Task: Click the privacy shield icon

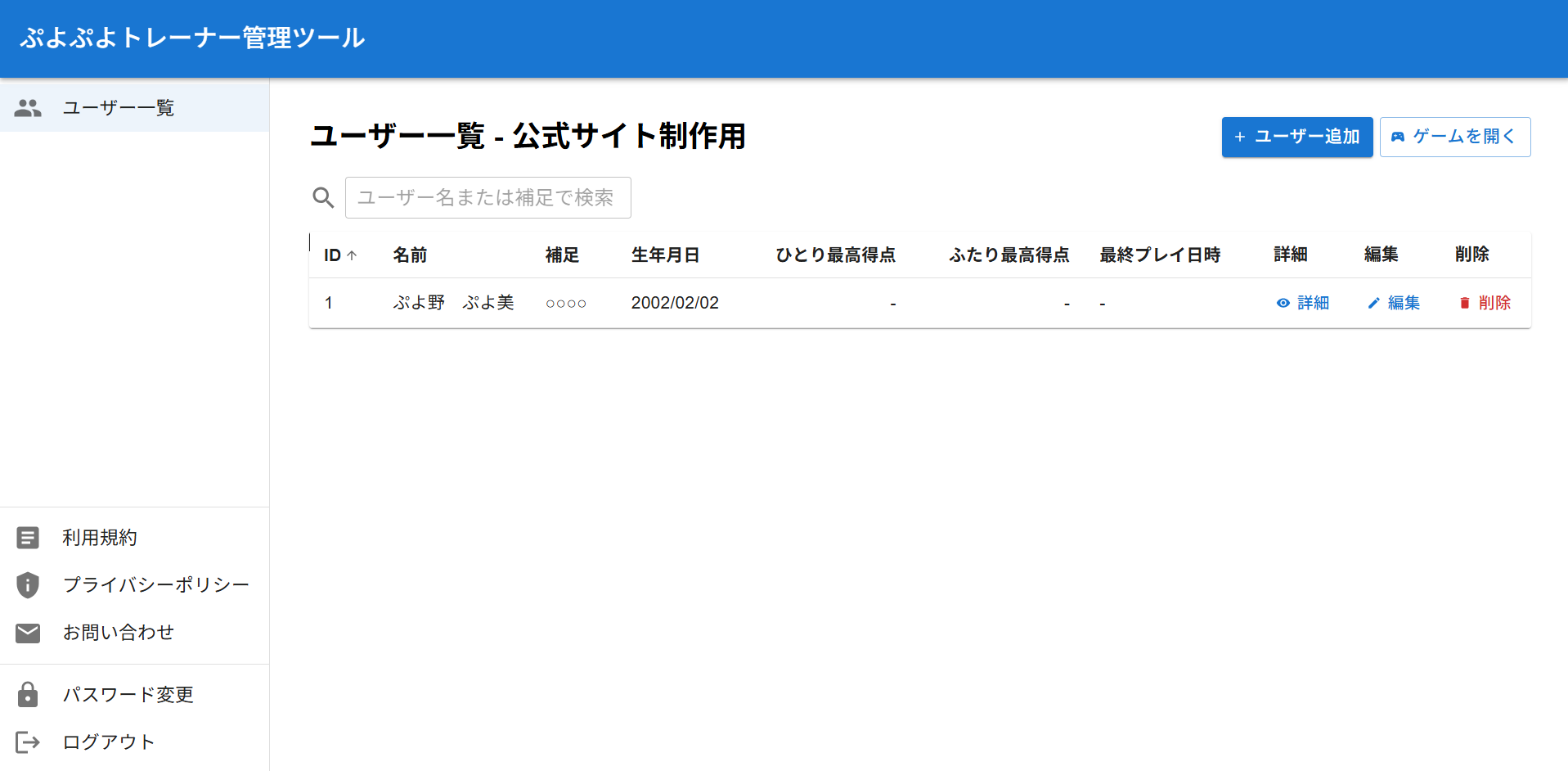Action: 28,585
